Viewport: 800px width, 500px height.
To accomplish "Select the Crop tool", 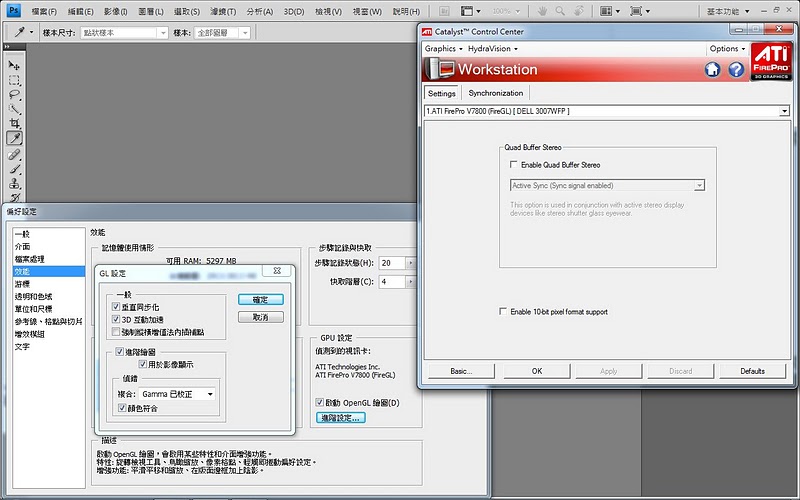I will click(14, 123).
